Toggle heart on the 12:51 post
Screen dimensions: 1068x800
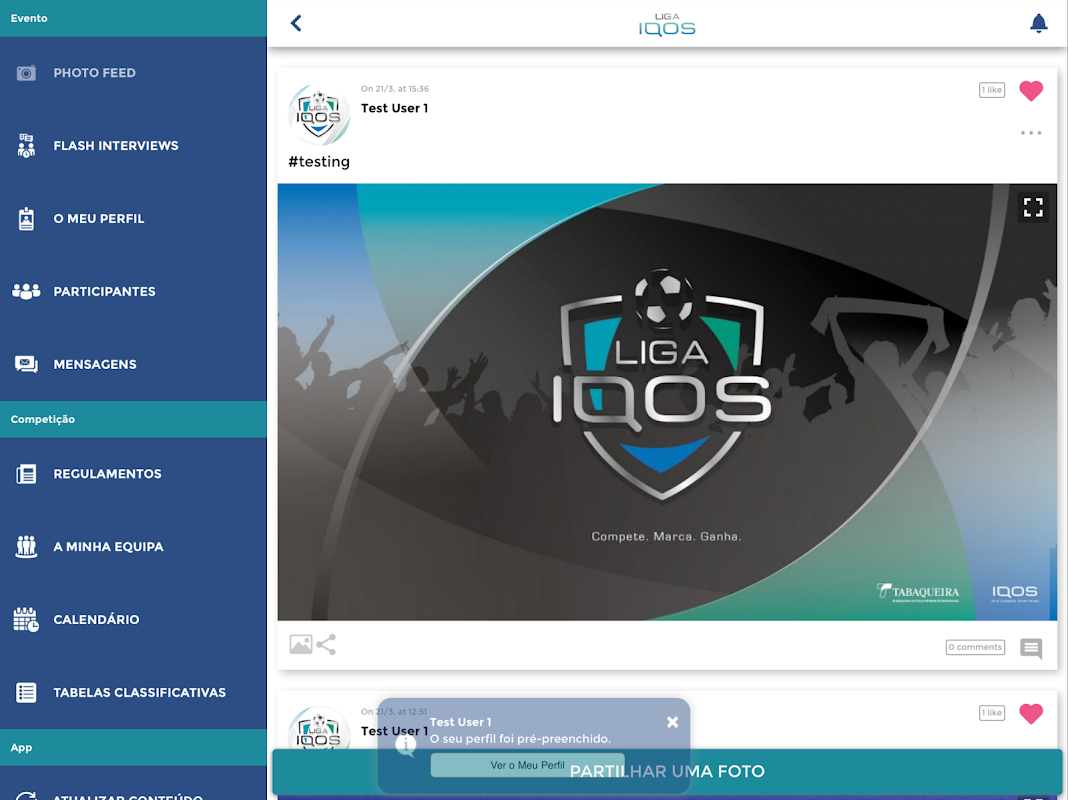pos(1031,714)
